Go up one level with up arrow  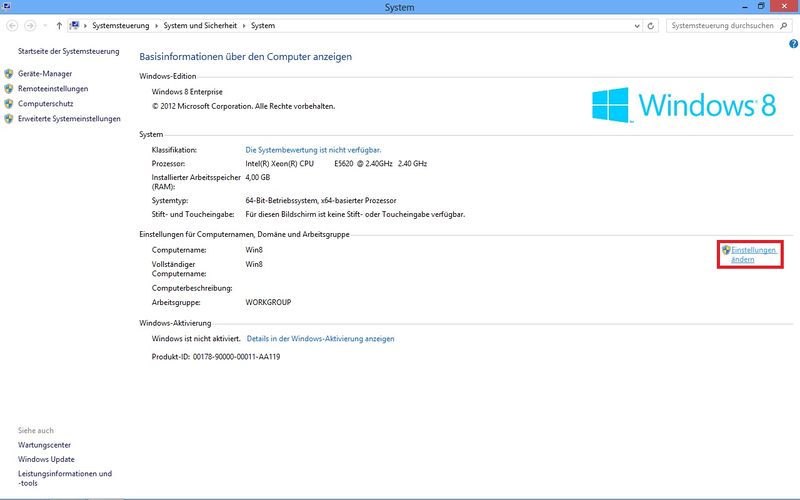click(59, 26)
